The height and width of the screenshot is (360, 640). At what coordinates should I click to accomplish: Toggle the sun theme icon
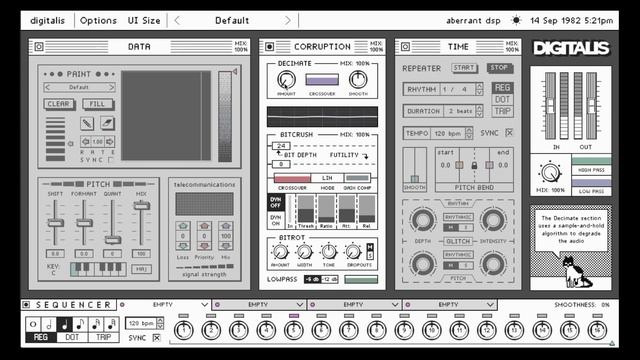click(x=516, y=20)
